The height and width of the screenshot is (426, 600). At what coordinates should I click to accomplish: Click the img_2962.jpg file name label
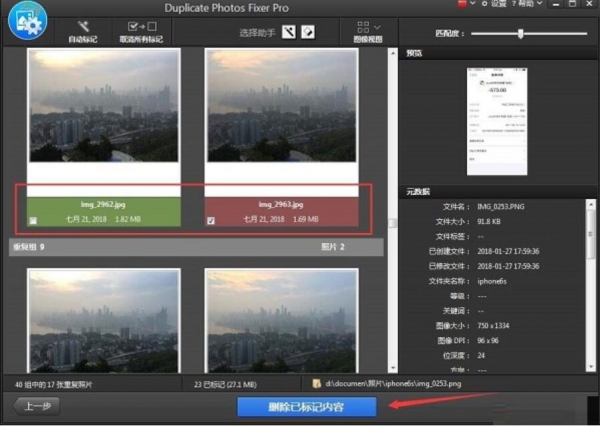click(103, 204)
